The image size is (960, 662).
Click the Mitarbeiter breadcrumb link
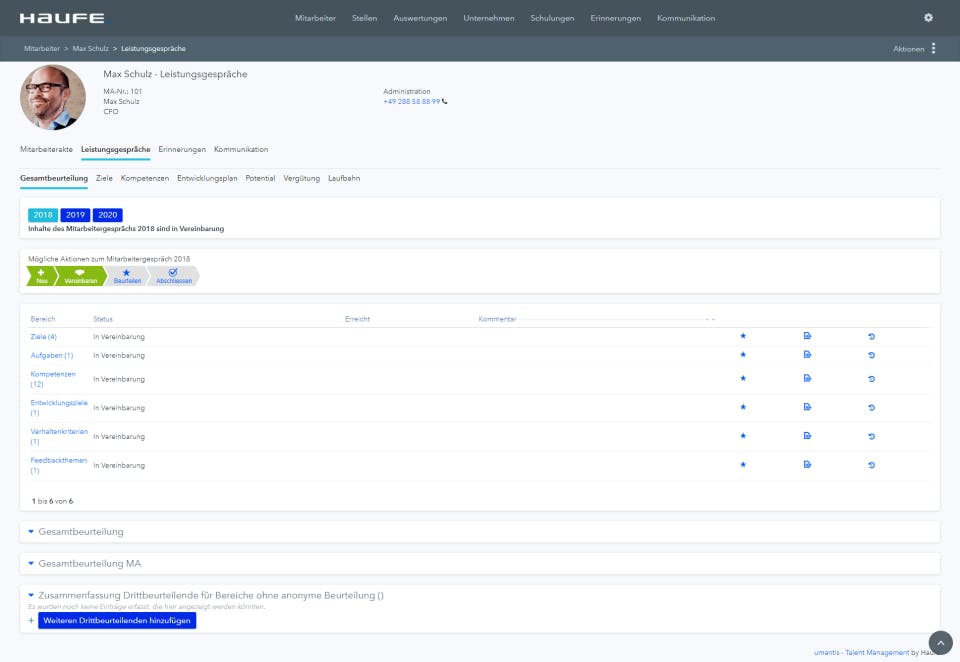tap(42, 48)
